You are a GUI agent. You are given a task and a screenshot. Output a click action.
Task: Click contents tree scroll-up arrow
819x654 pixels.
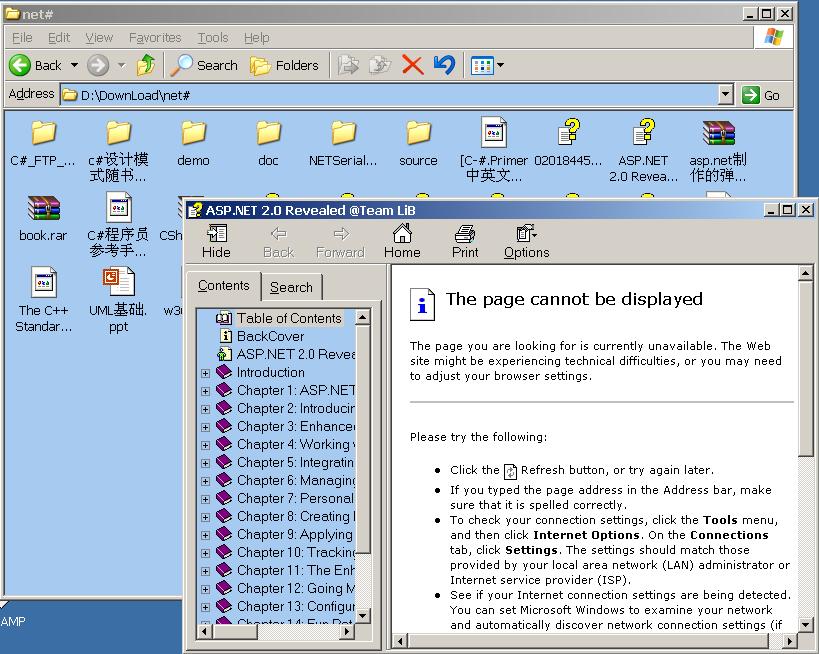pyautogui.click(x=362, y=317)
